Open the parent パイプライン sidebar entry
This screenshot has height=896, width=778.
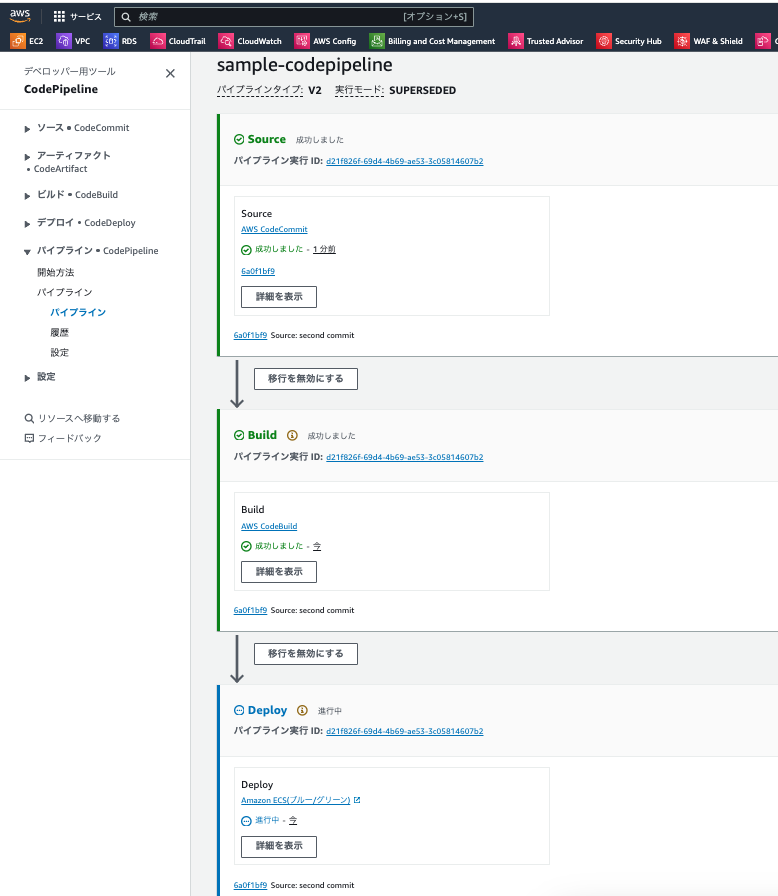(65, 293)
